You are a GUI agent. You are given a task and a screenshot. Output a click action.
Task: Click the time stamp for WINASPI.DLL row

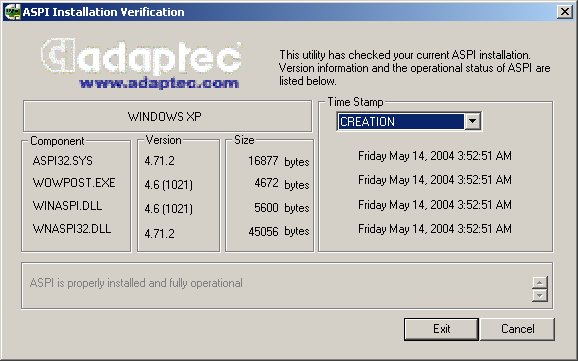(435, 205)
